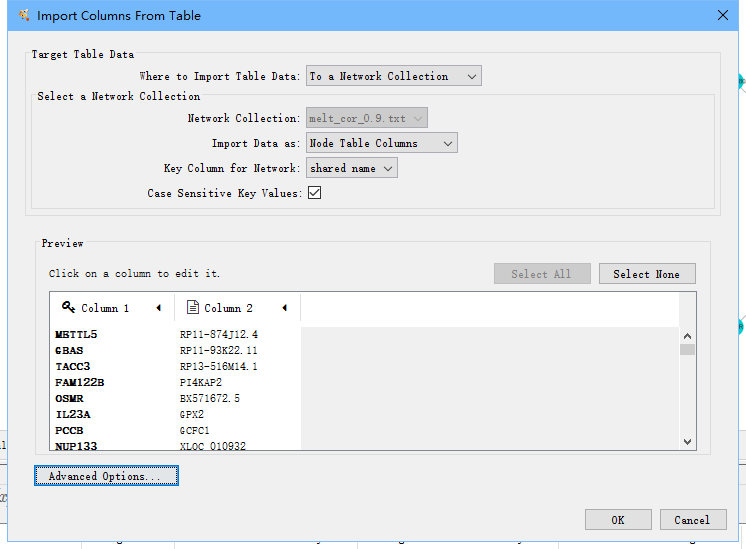Open Advanced Options

[x=106, y=476]
